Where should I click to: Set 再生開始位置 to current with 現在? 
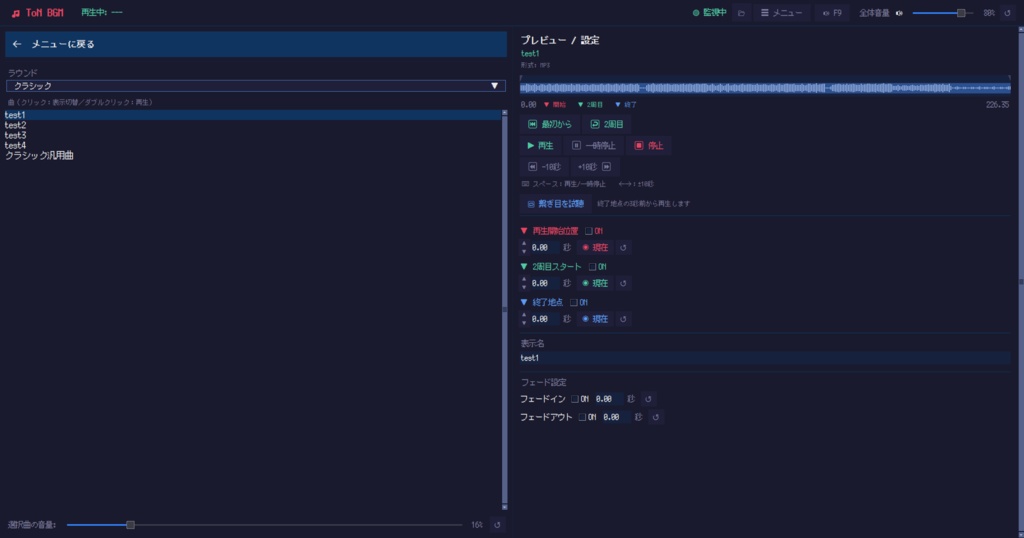pyautogui.click(x=595, y=247)
